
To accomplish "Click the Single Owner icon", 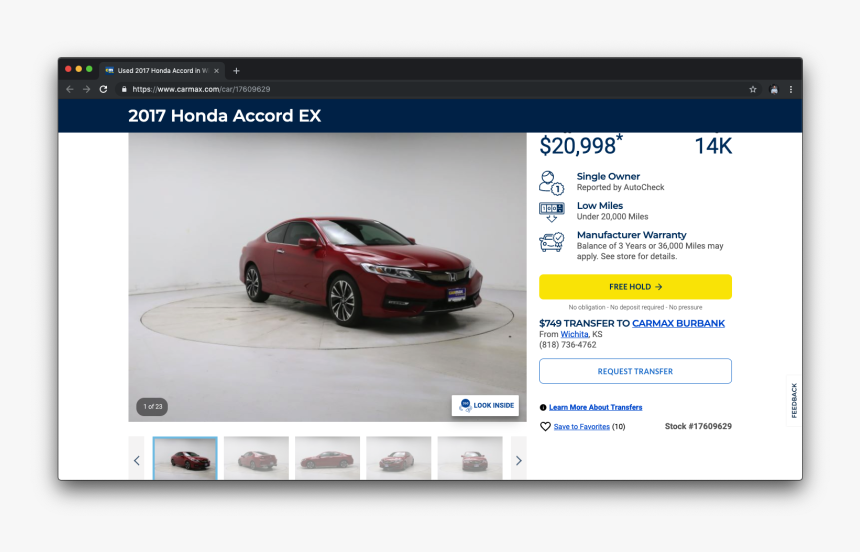I will coord(551,183).
